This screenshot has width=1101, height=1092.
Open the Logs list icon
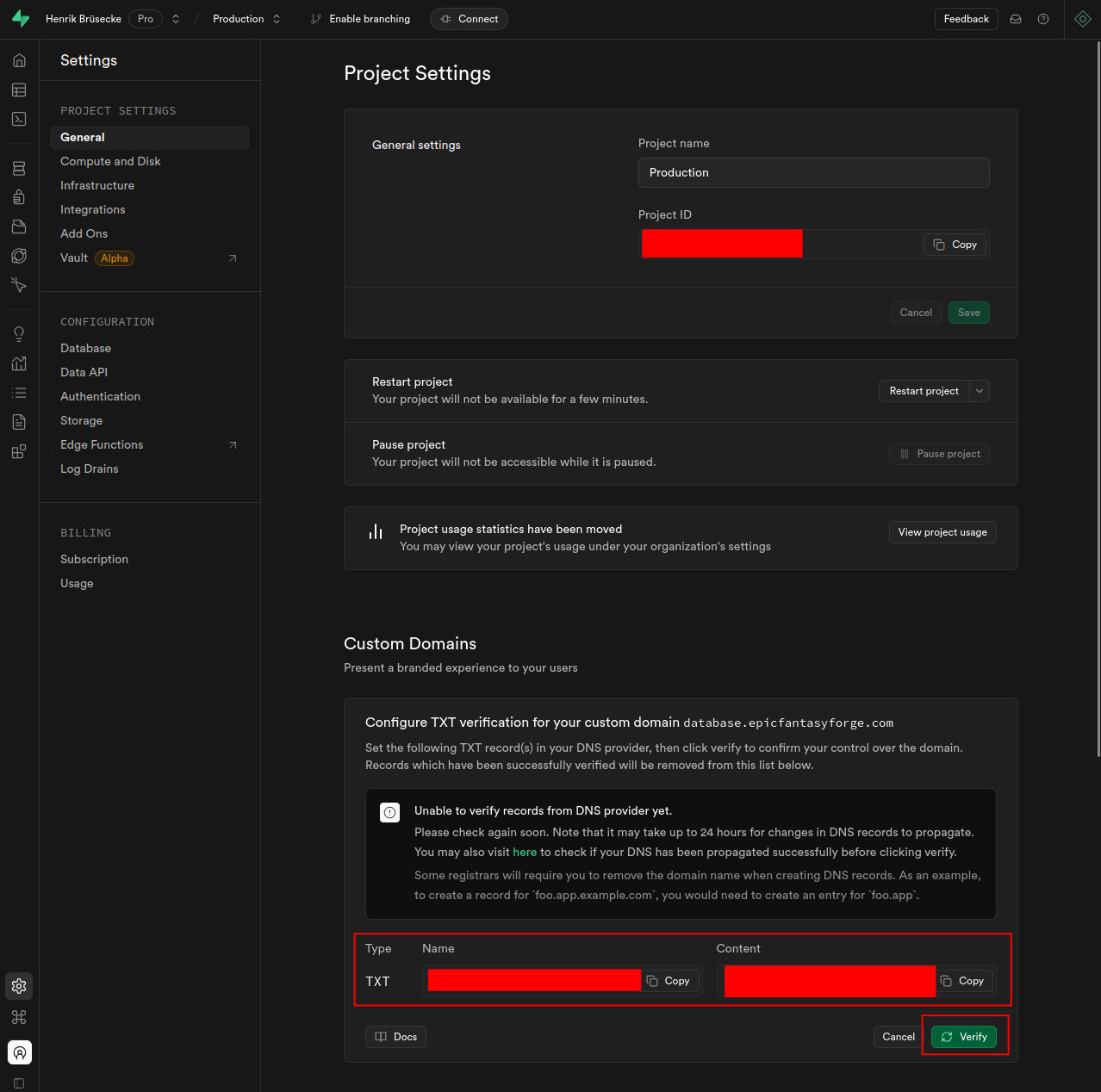pos(19,393)
